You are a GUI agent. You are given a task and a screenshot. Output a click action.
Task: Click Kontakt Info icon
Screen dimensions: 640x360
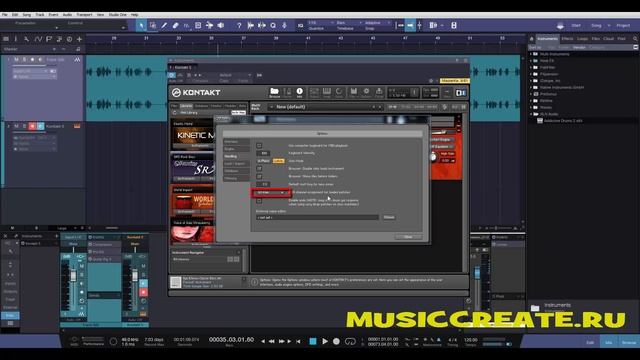click(x=300, y=93)
